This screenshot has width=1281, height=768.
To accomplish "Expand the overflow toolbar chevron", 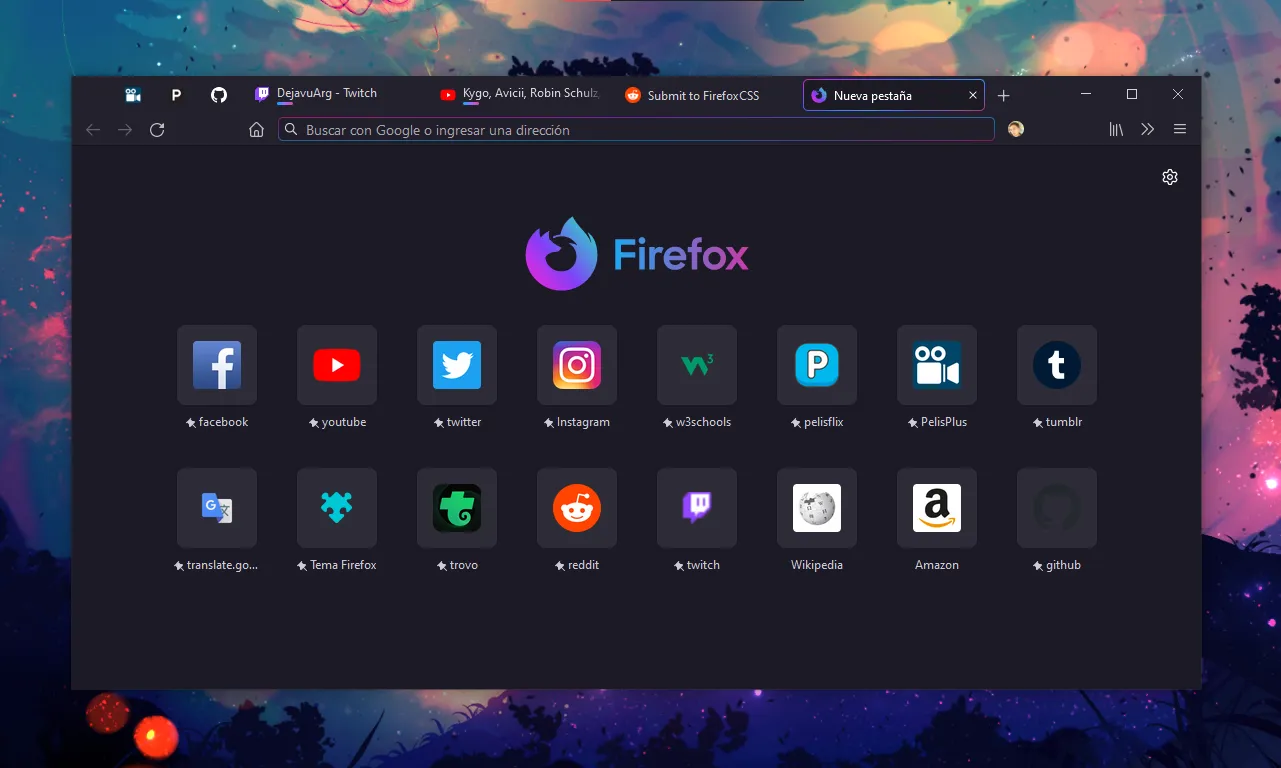I will pyautogui.click(x=1147, y=129).
